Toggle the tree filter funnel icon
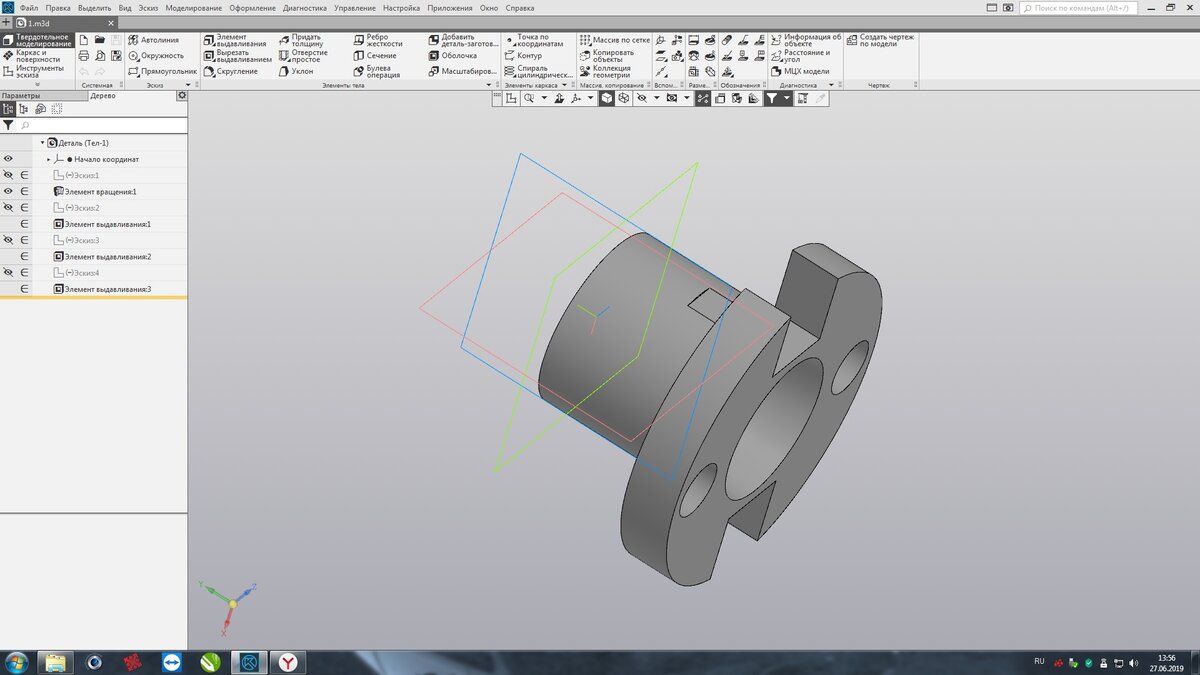The height and width of the screenshot is (675, 1200). (x=8, y=126)
